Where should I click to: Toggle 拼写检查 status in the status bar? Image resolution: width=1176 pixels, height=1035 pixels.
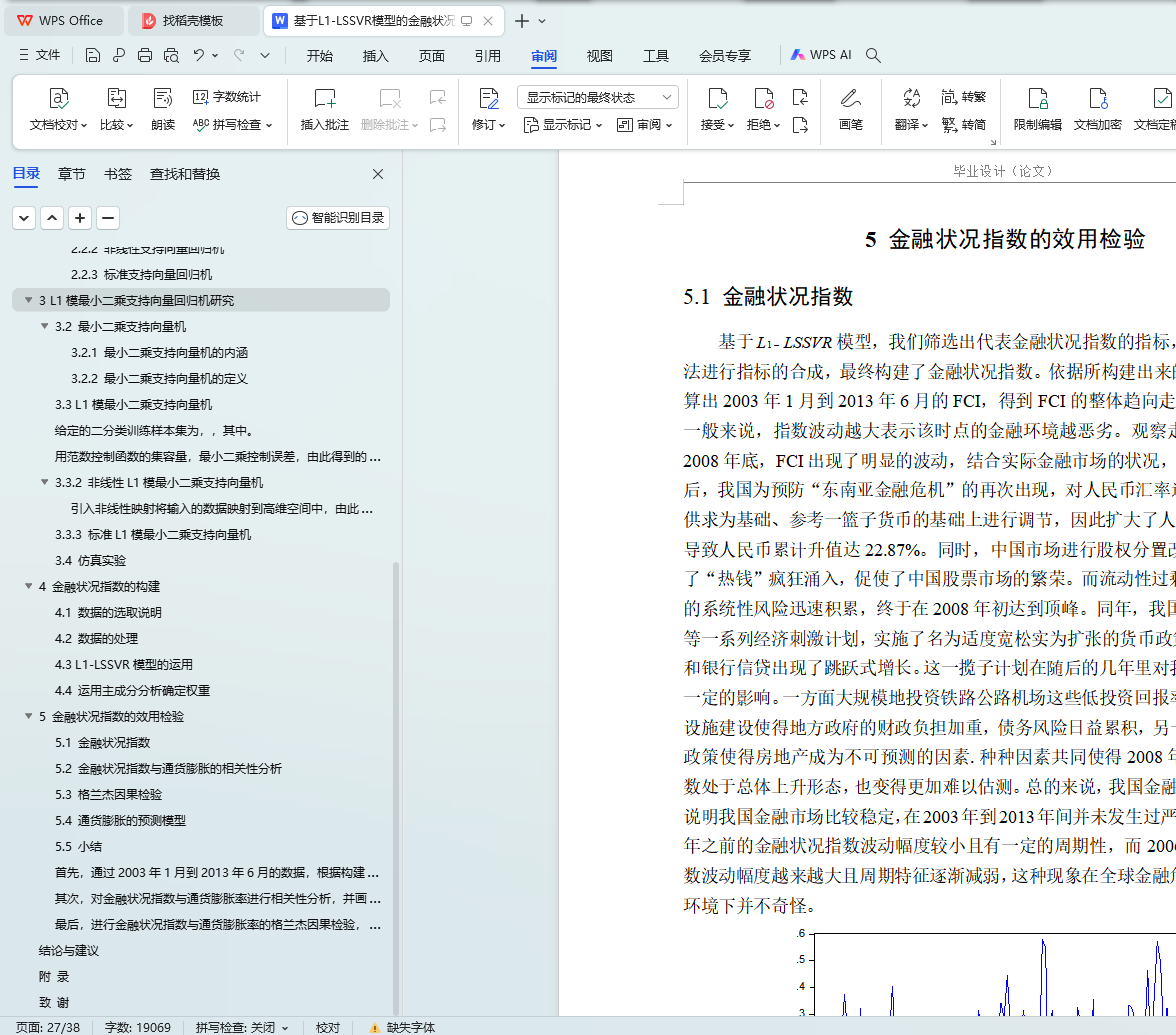(242, 1027)
